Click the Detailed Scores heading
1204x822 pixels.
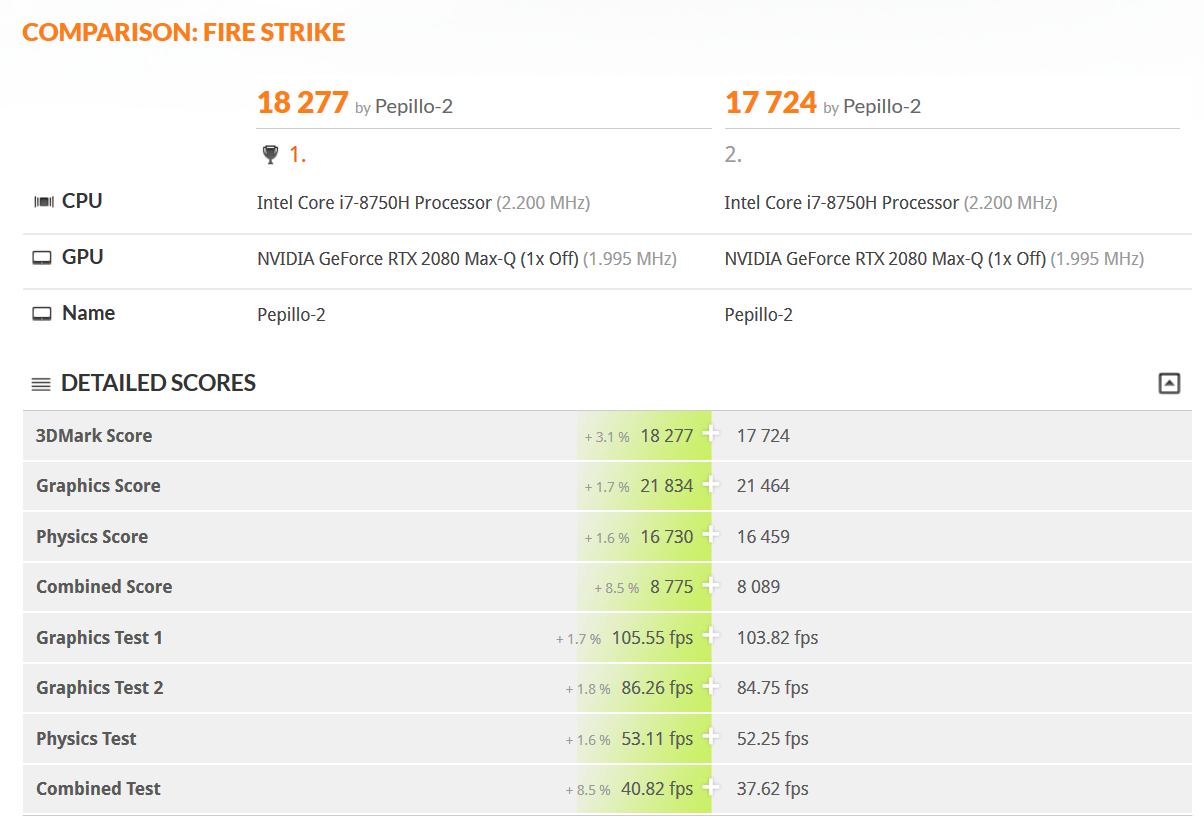click(x=158, y=383)
